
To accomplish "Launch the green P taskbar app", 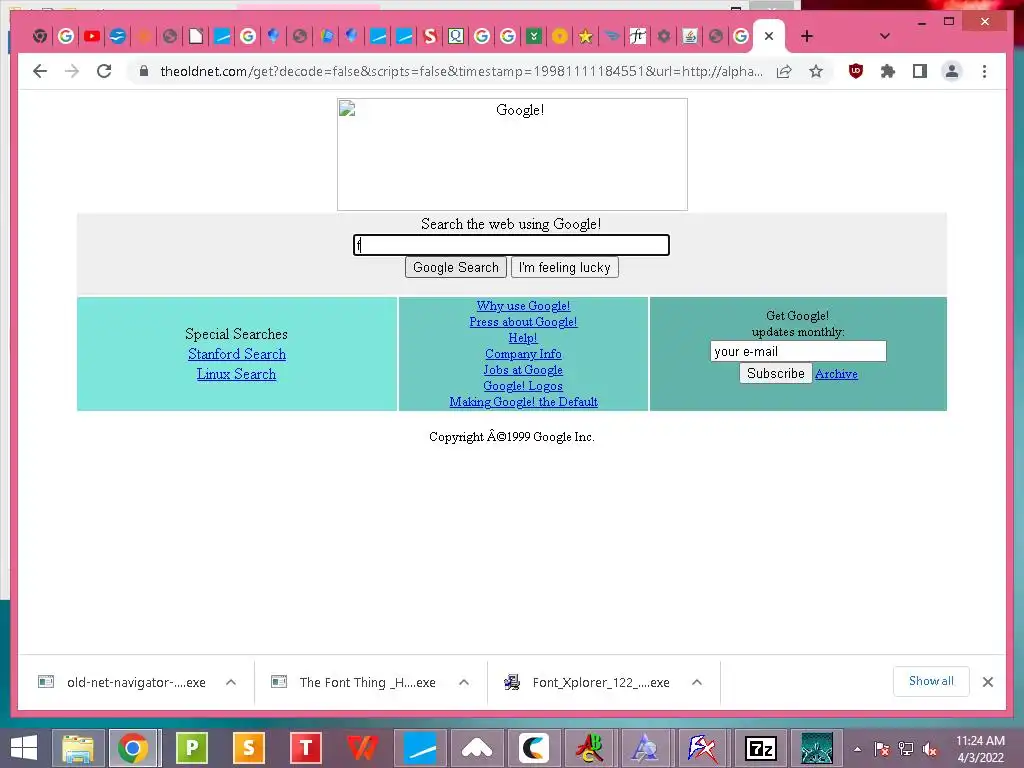I will pyautogui.click(x=191, y=748).
